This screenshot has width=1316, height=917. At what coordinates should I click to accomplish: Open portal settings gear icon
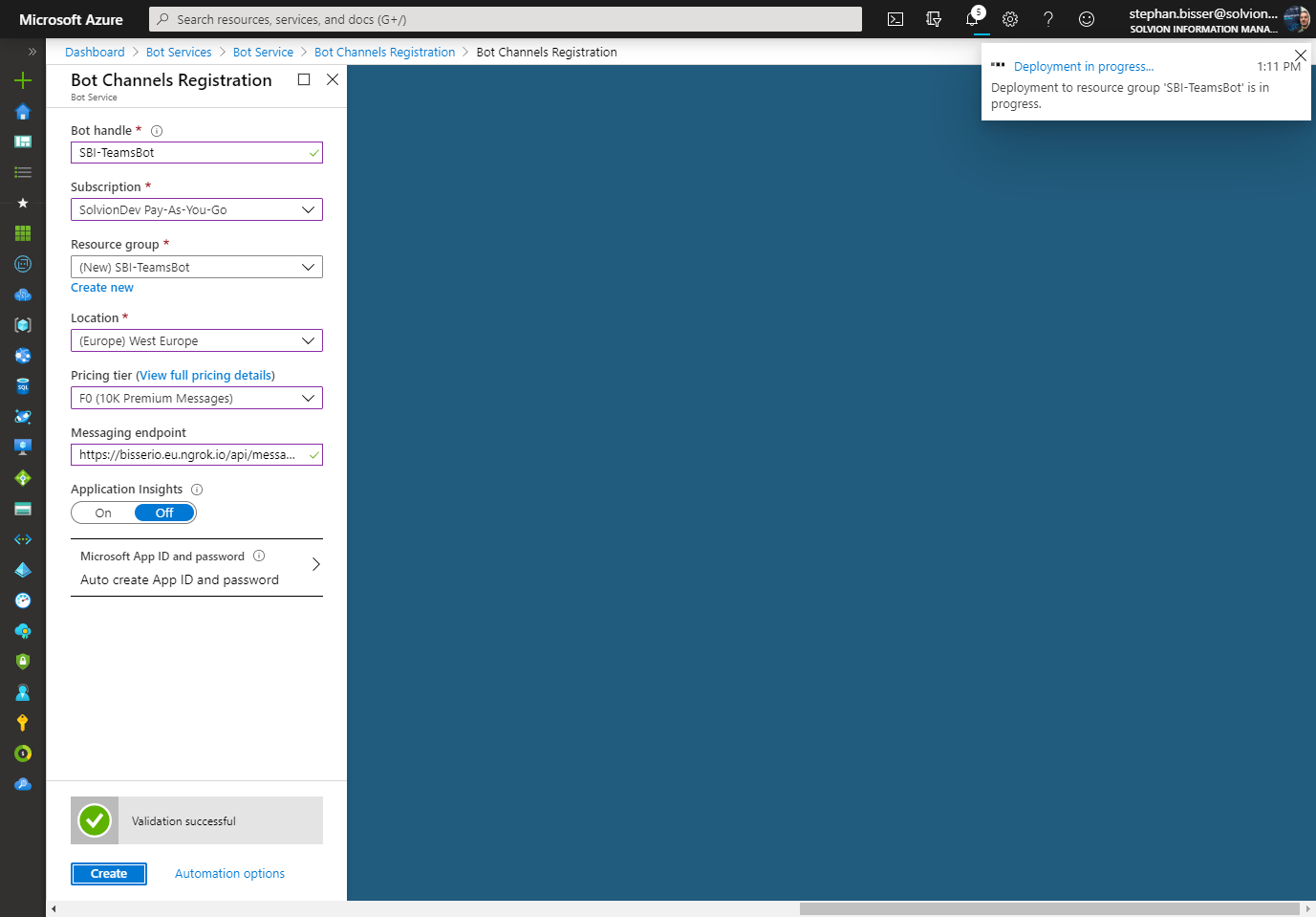(x=1010, y=19)
